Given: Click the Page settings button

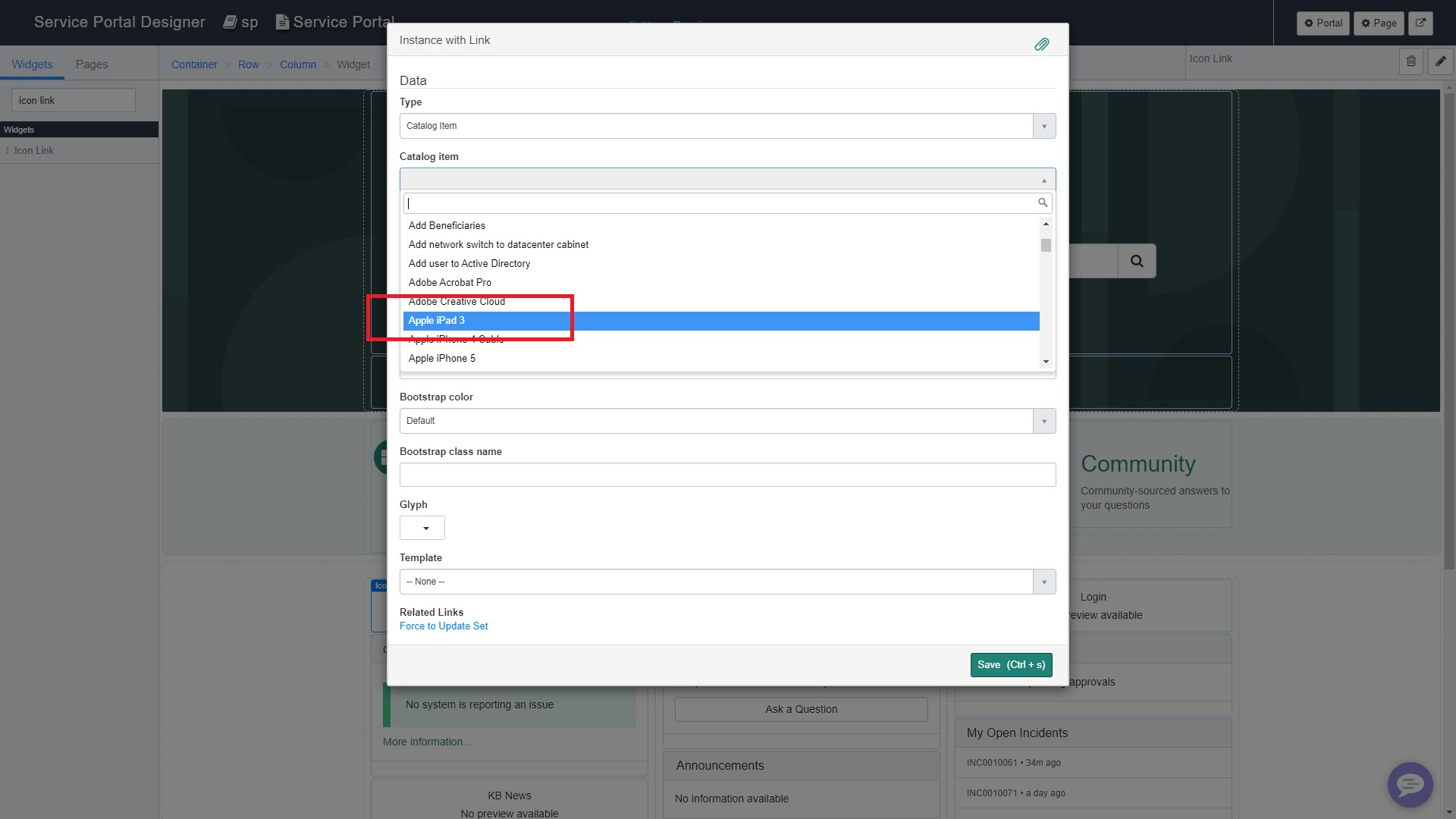Looking at the screenshot, I should coord(1379,23).
